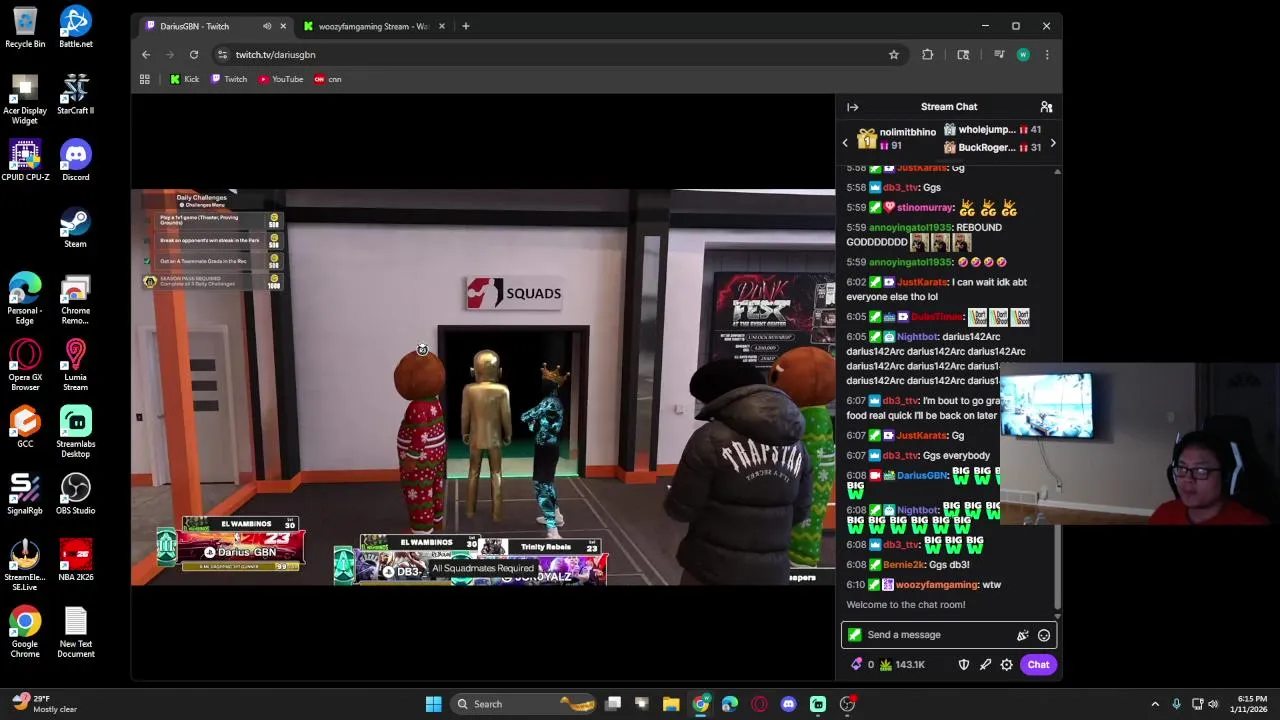Open the Twitch bookmark

click(x=229, y=79)
